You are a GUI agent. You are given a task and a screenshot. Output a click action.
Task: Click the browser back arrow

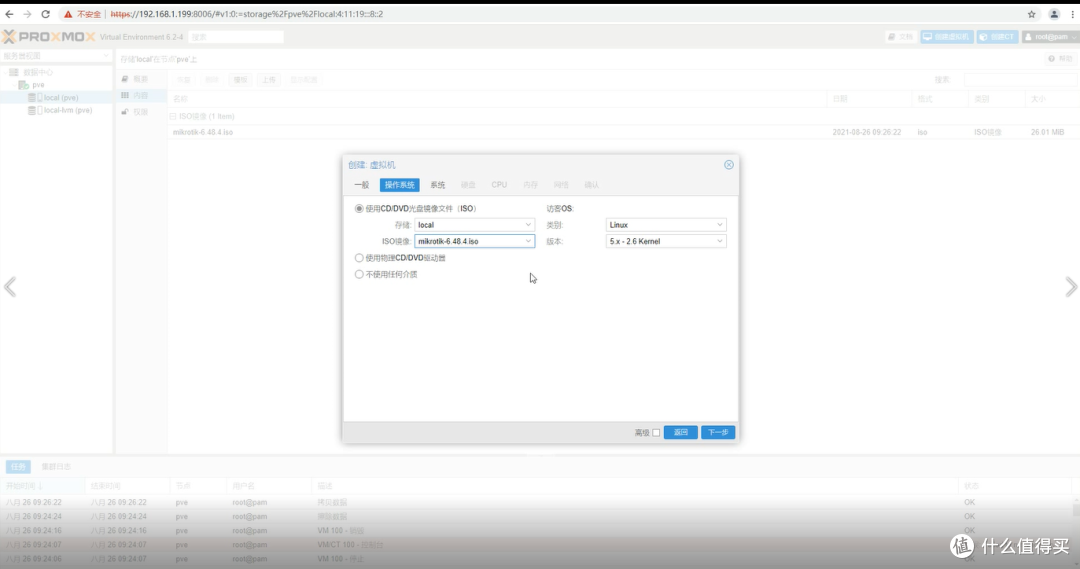(x=10, y=14)
